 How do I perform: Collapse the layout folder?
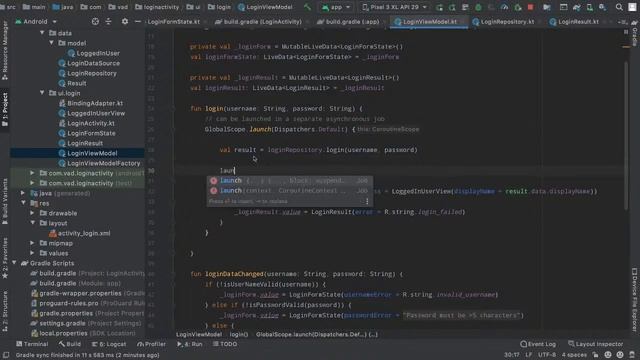[32, 223]
